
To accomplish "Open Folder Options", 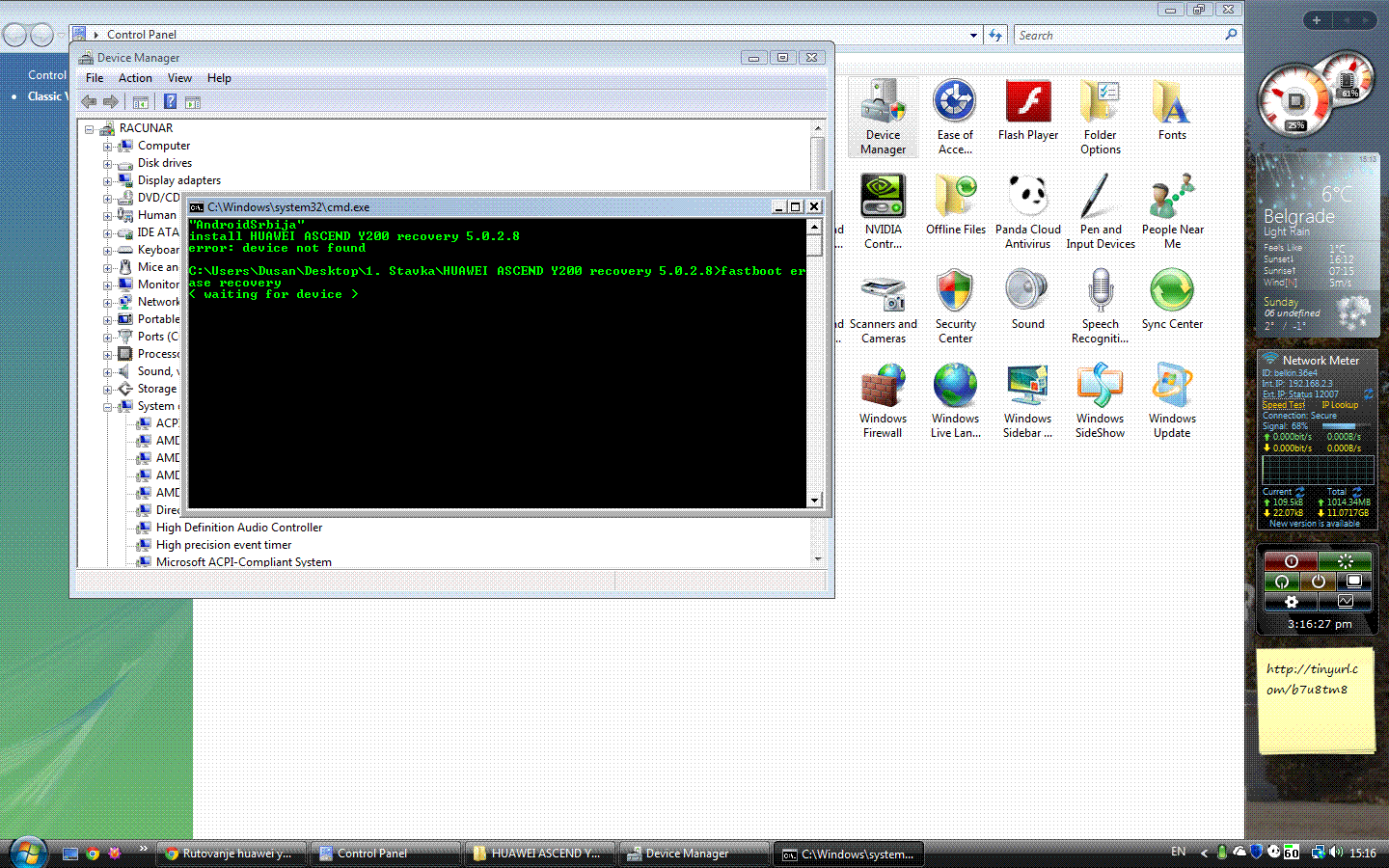I will pos(1101,117).
